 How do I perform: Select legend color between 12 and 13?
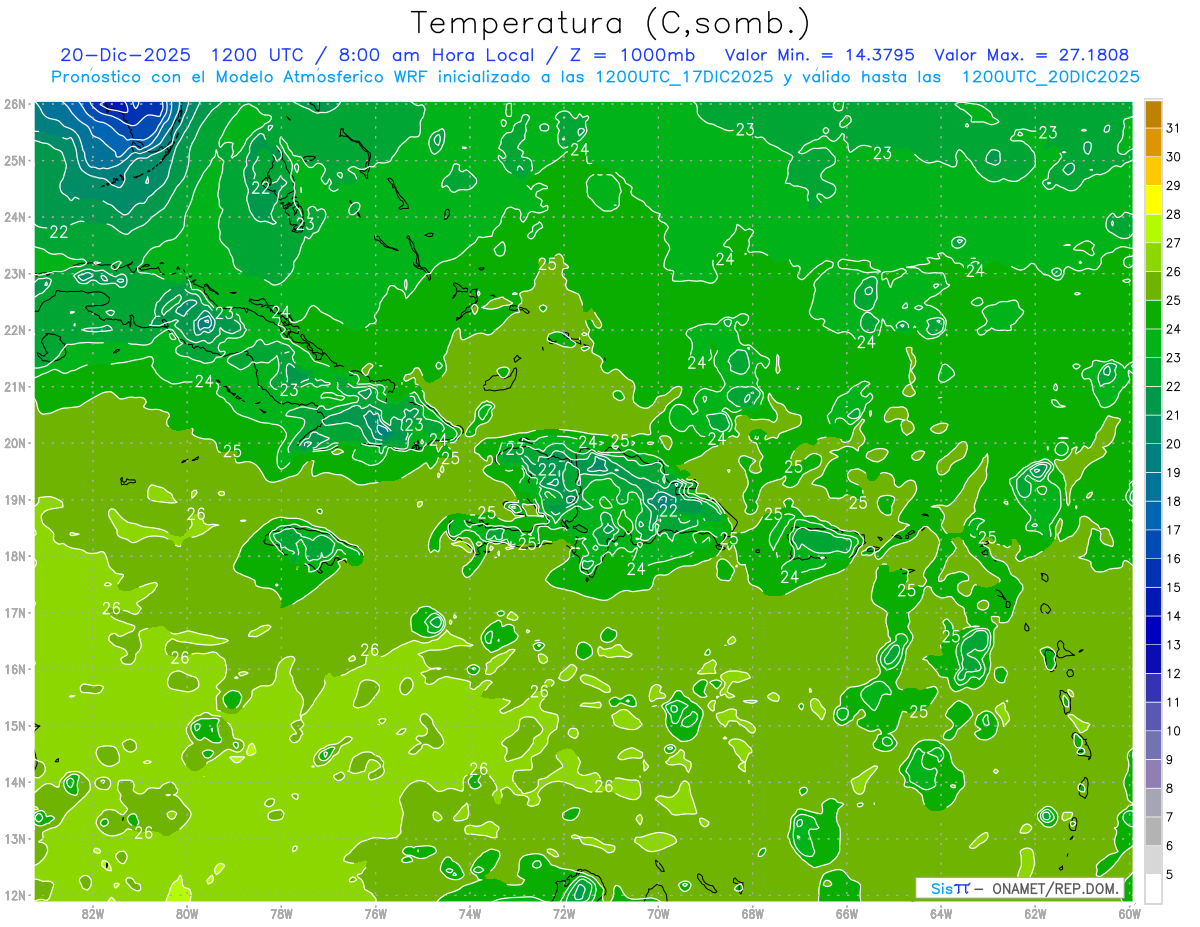[x=1153, y=659]
